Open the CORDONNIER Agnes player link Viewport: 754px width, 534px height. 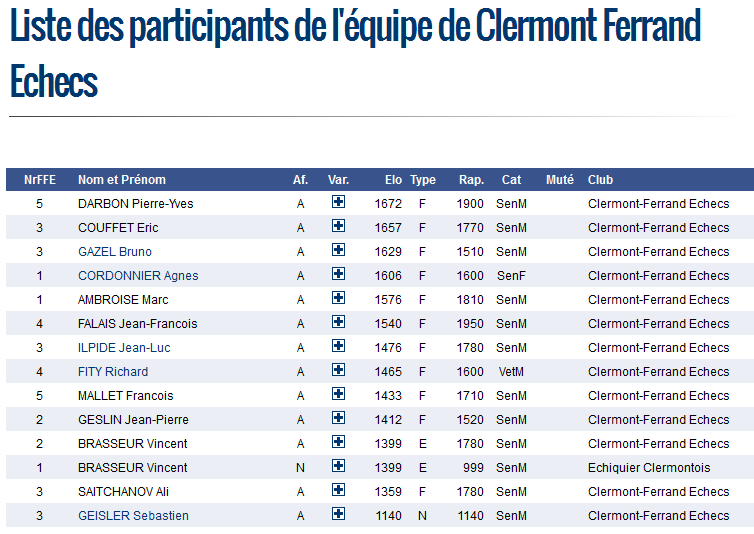(138, 276)
